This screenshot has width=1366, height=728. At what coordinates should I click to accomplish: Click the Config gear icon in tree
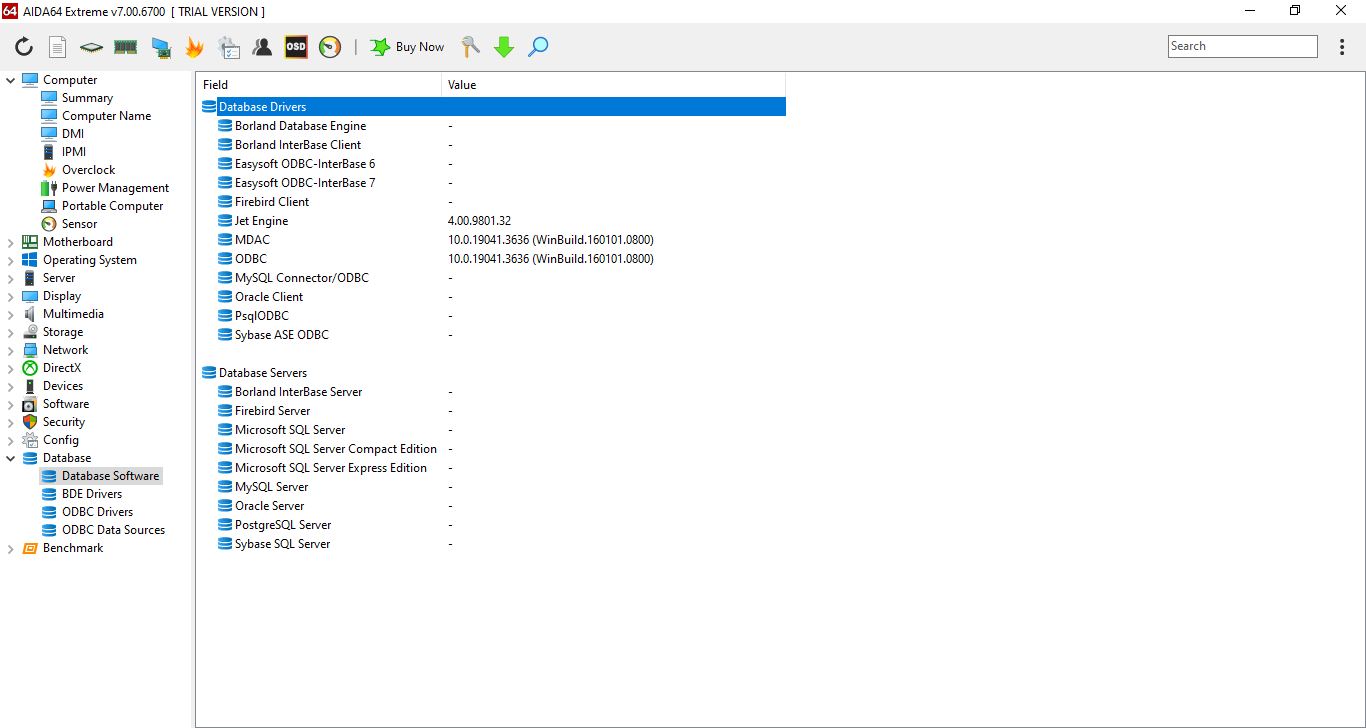click(x=30, y=440)
